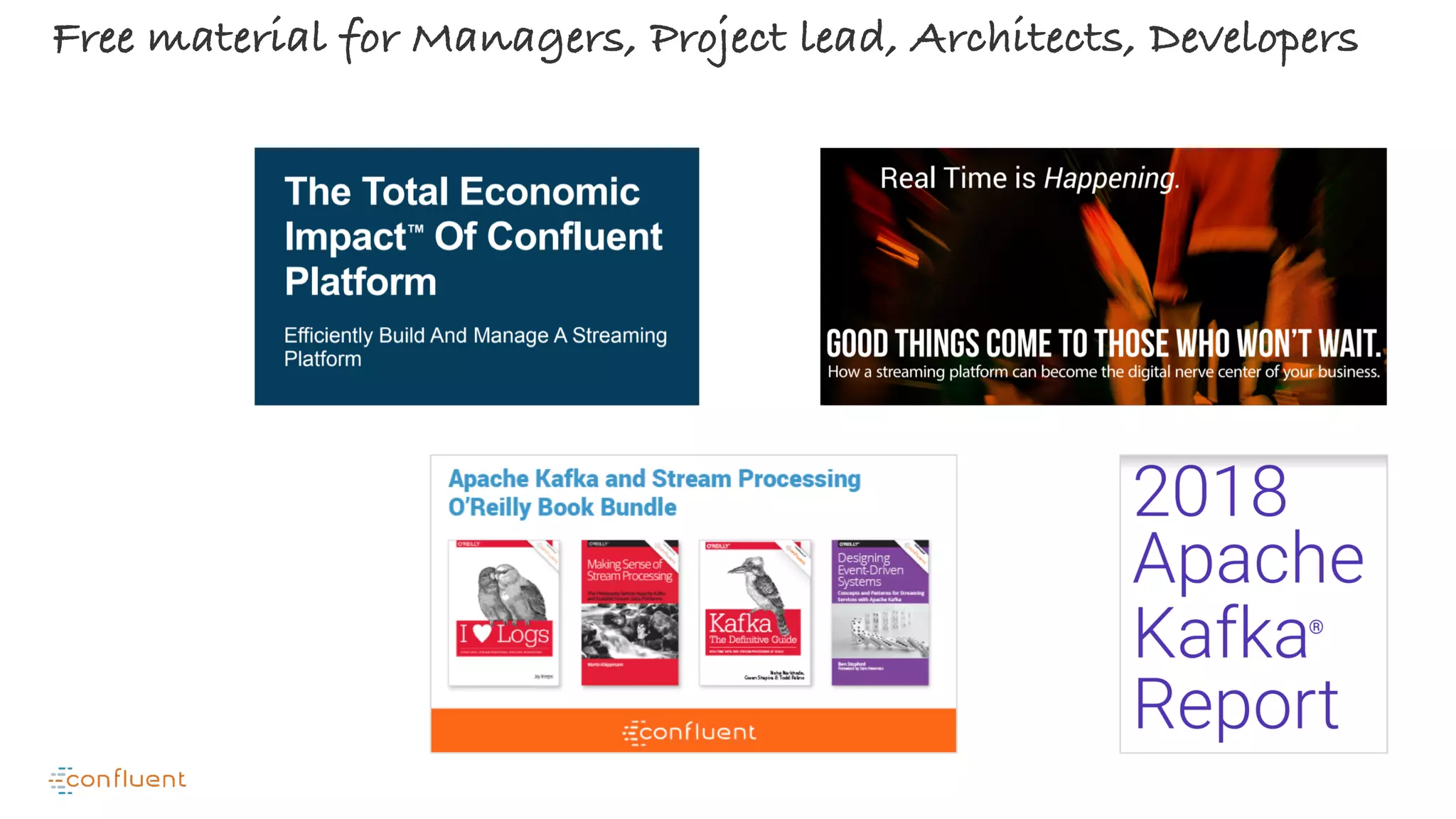Open the Real Time is Happening banner
1456x819 pixels.
[x=1103, y=277]
